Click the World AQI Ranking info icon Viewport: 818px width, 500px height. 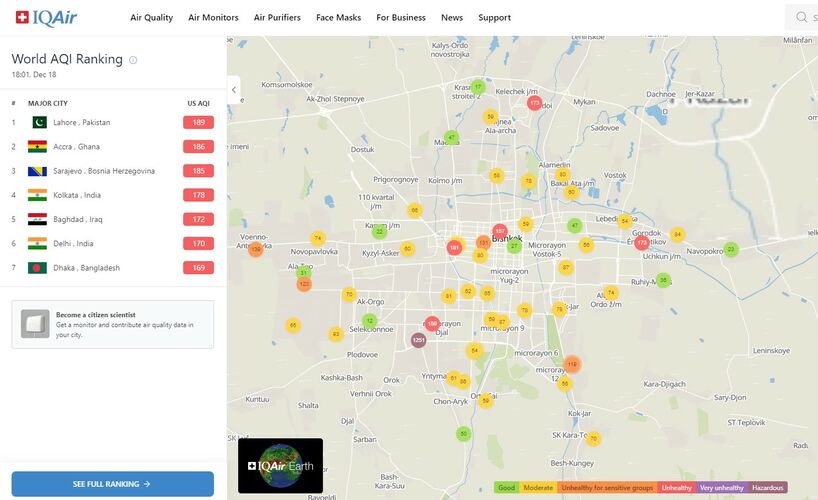[133, 60]
